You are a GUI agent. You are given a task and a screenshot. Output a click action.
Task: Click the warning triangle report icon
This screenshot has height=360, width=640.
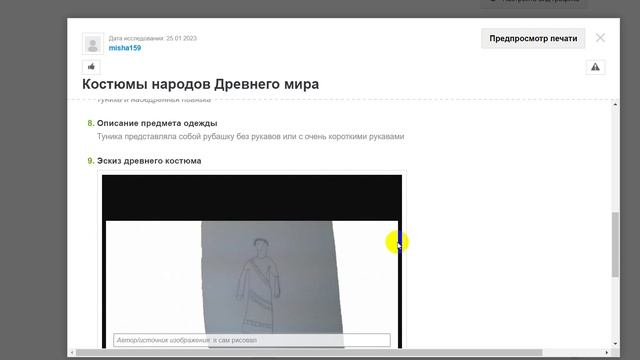coord(595,67)
